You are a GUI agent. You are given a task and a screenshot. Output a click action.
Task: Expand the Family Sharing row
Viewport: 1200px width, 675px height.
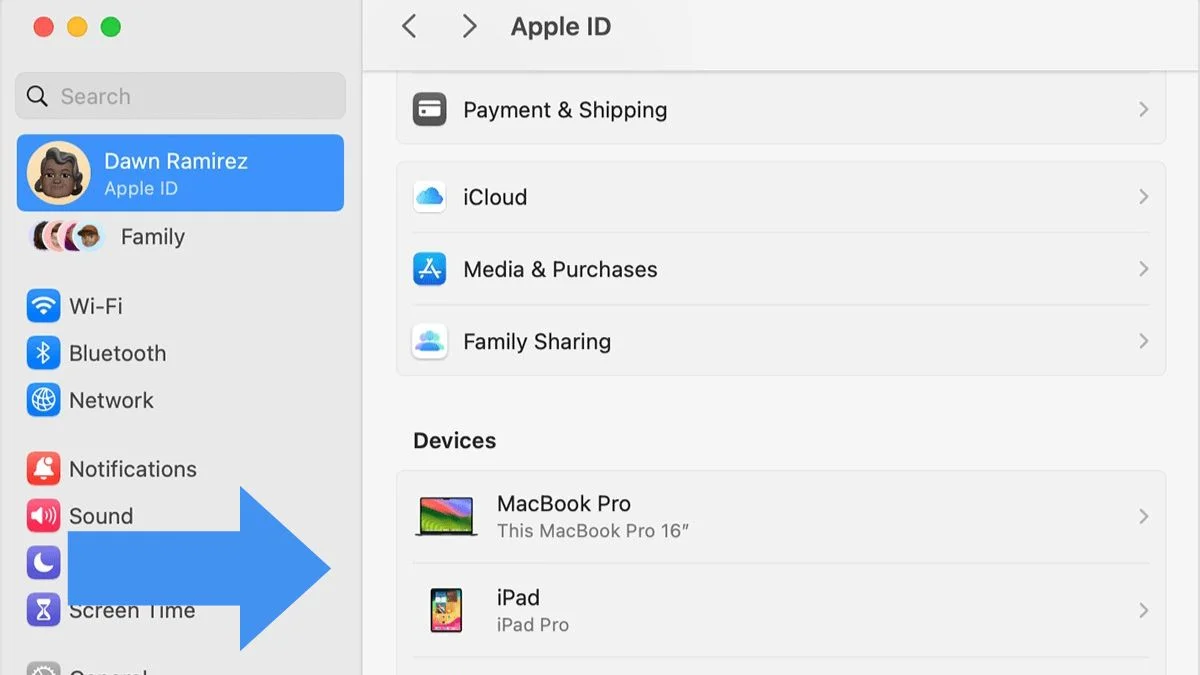(780, 341)
